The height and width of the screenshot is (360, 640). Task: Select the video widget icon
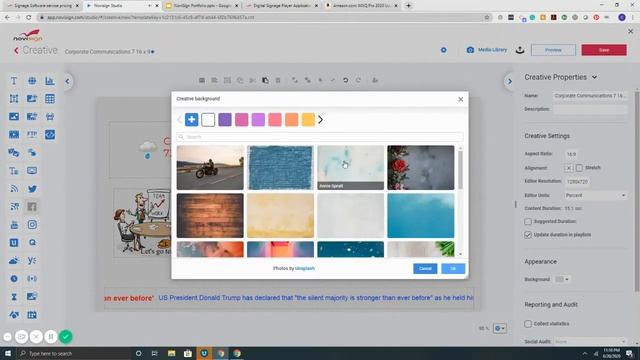point(14,134)
